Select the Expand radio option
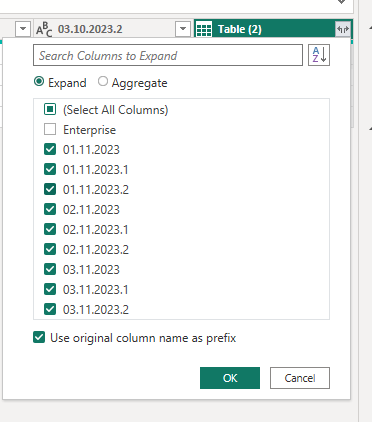The height and width of the screenshot is (422, 372). 39,81
